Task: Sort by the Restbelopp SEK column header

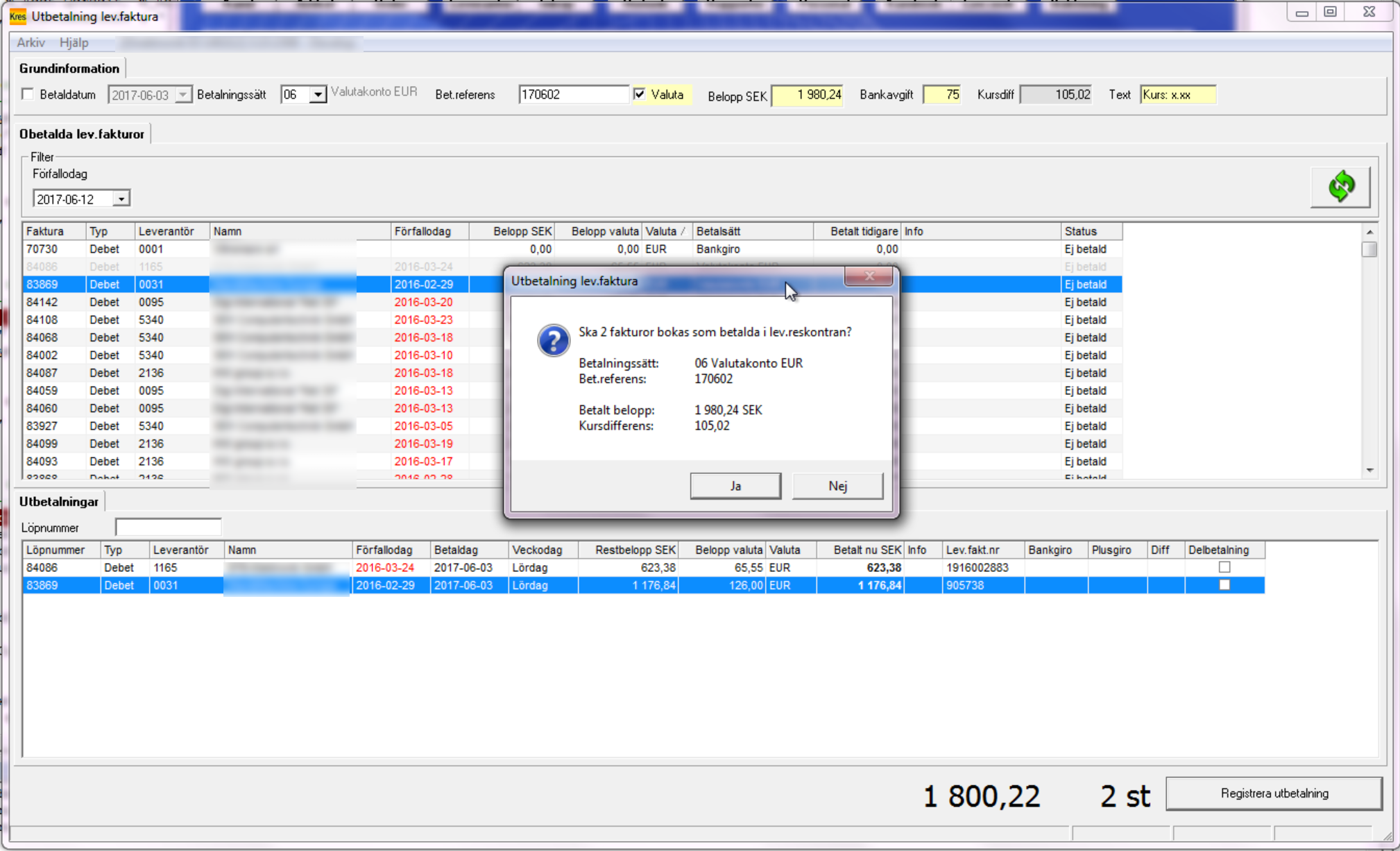Action: pyautogui.click(x=627, y=550)
